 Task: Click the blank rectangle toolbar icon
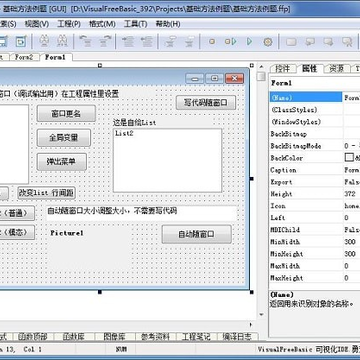point(291,42)
